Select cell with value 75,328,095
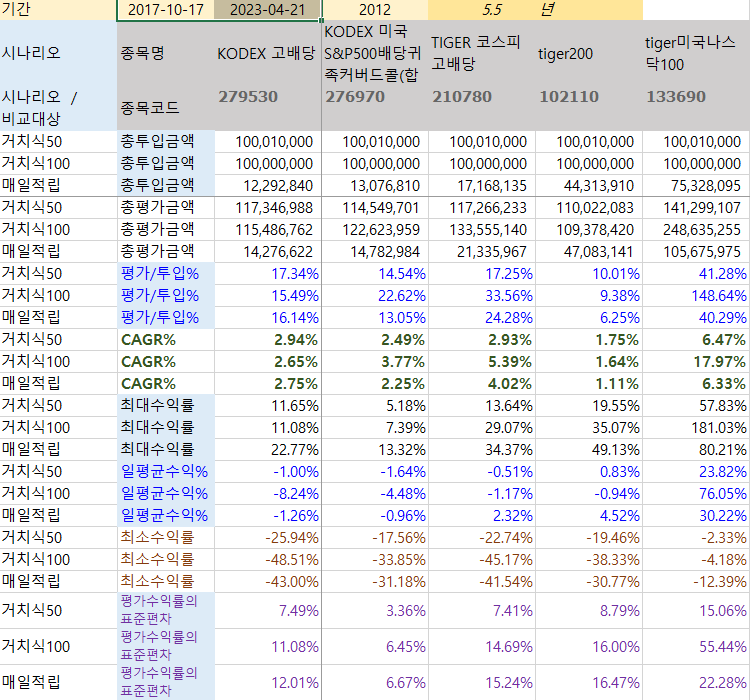Viewport: 750px width, 700px height. point(696,185)
